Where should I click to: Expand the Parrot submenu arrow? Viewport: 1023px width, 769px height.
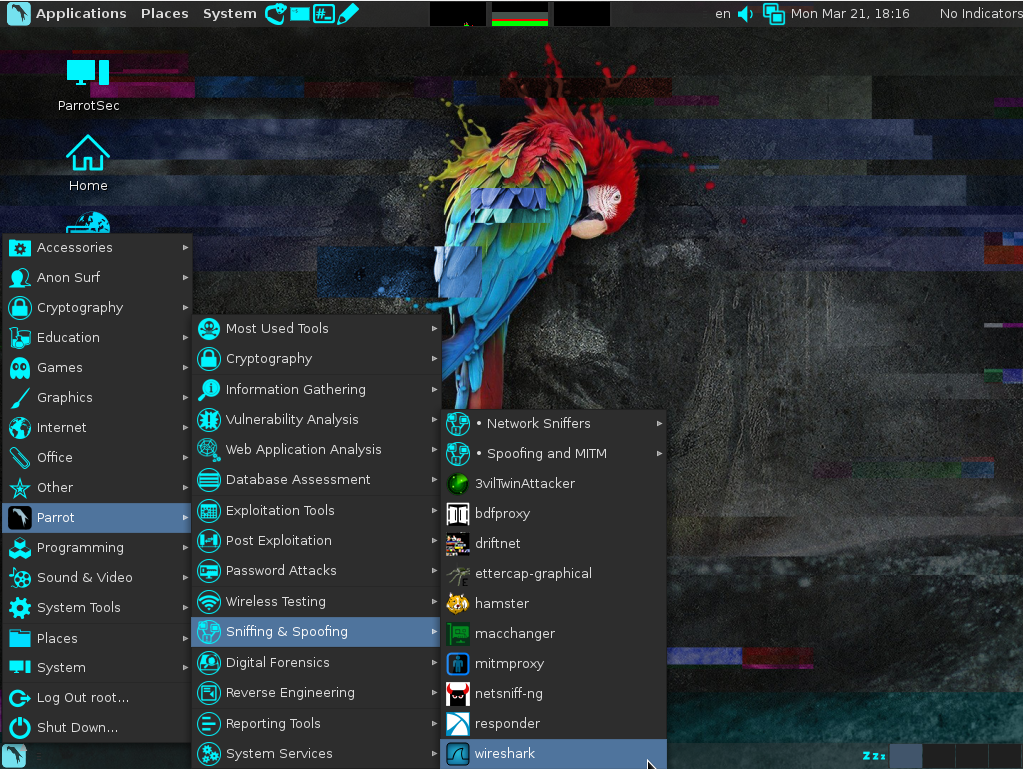coord(185,517)
